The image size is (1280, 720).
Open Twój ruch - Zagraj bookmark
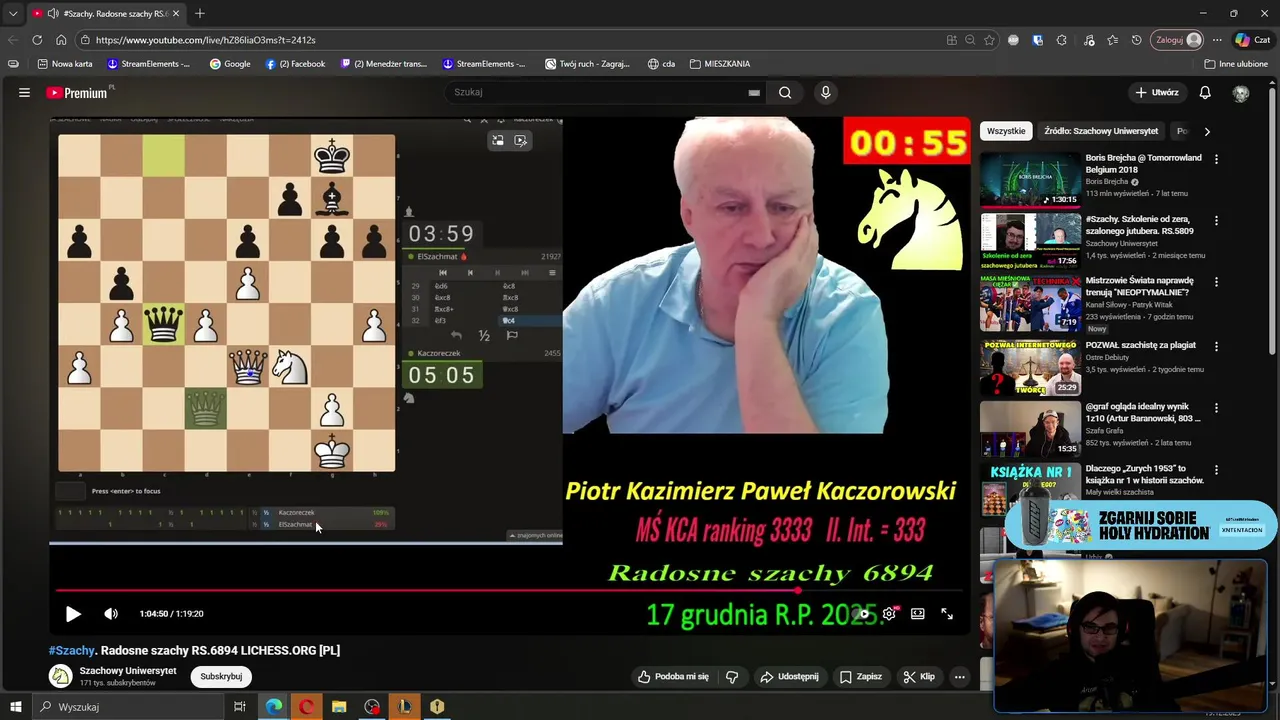587,64
